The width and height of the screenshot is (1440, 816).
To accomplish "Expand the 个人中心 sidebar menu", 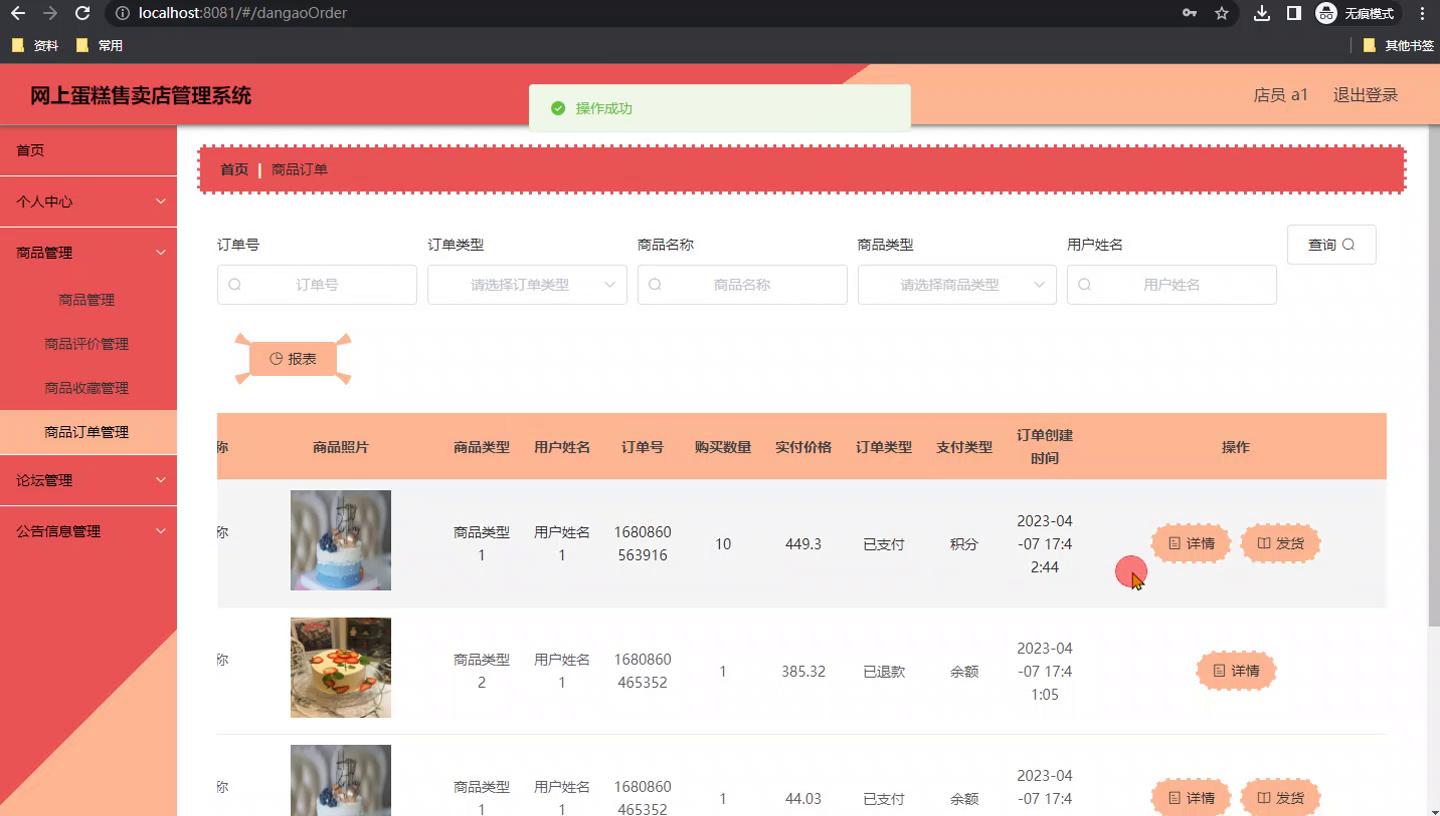I will [x=88, y=201].
